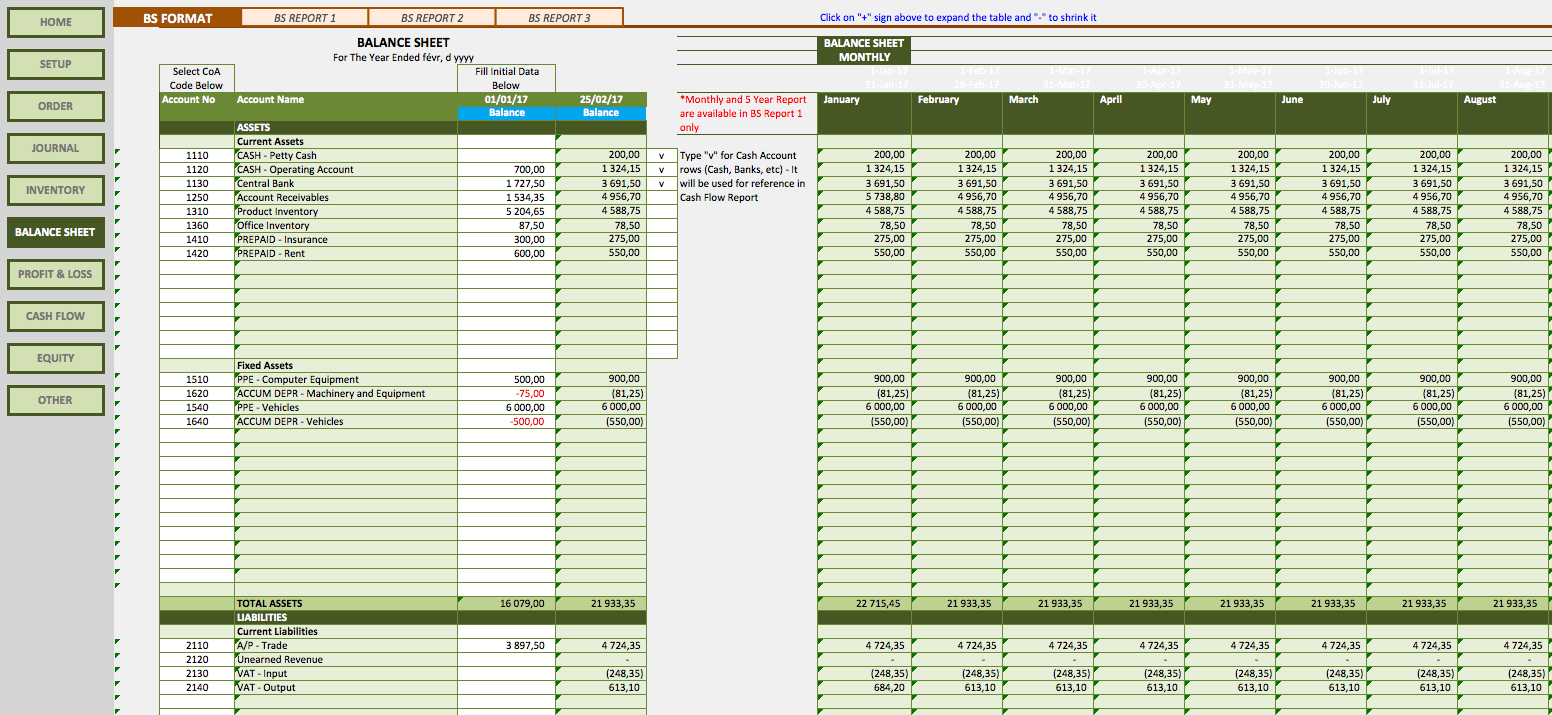
Task: Select account number cell 1130
Action: (x=197, y=184)
